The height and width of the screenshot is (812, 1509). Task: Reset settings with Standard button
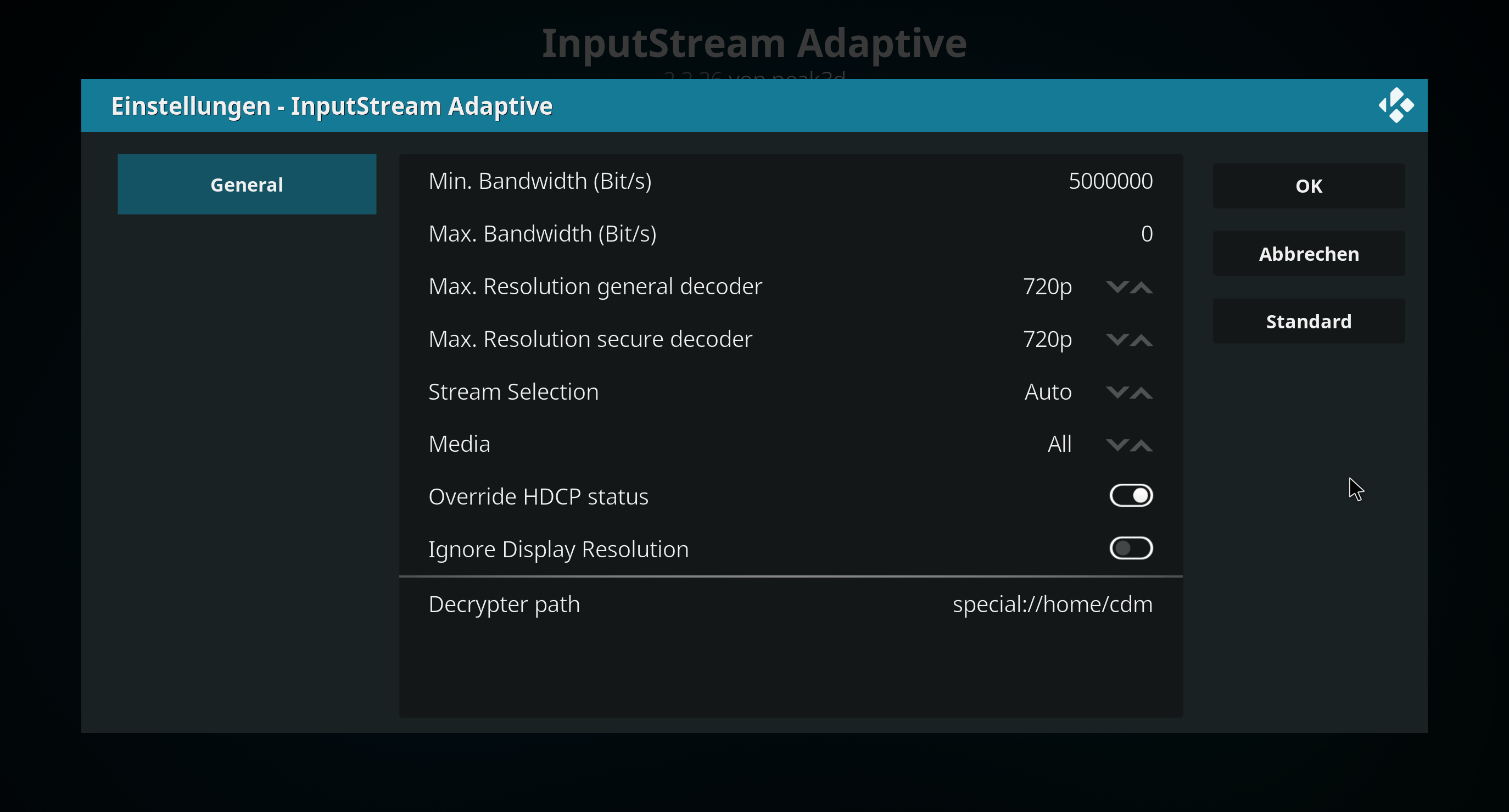(1309, 321)
